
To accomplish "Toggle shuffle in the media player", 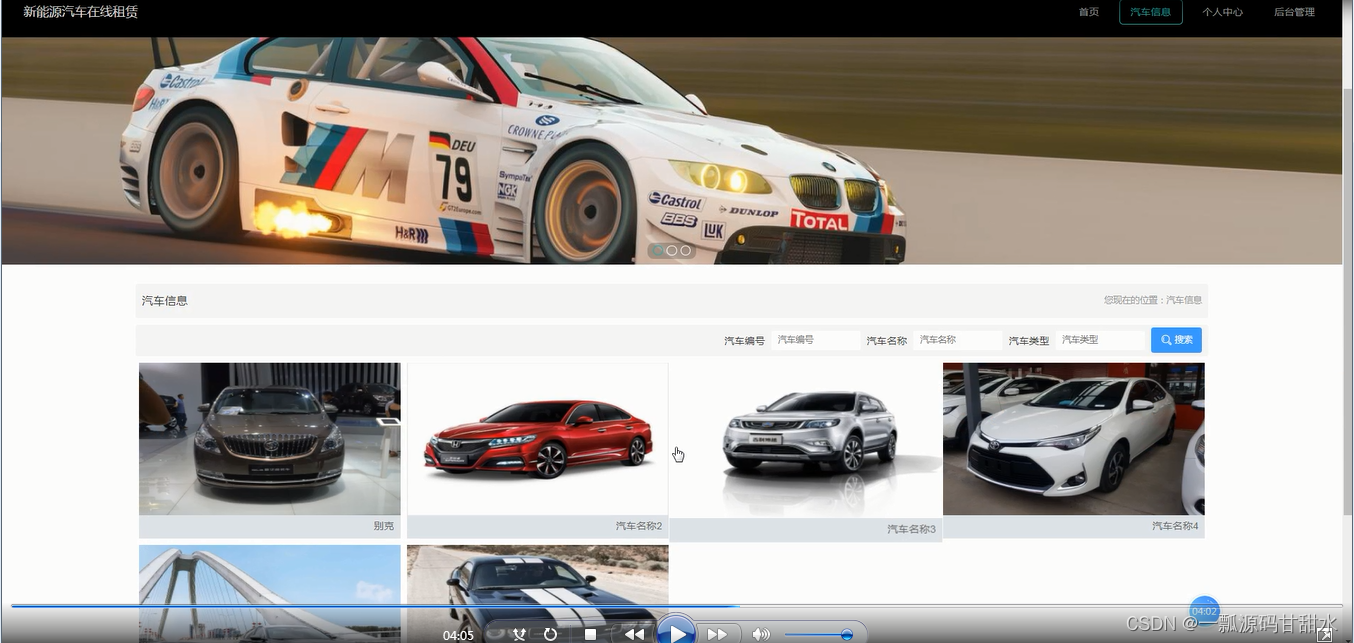I will 519,634.
